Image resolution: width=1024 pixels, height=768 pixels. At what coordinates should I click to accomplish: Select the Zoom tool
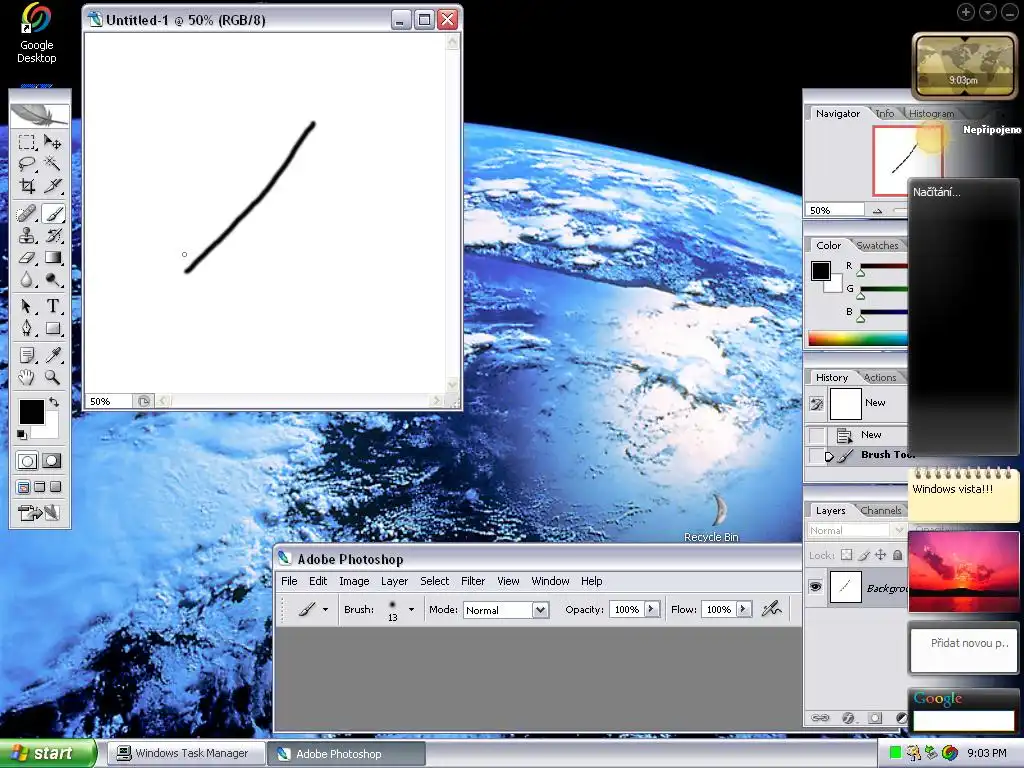(53, 377)
